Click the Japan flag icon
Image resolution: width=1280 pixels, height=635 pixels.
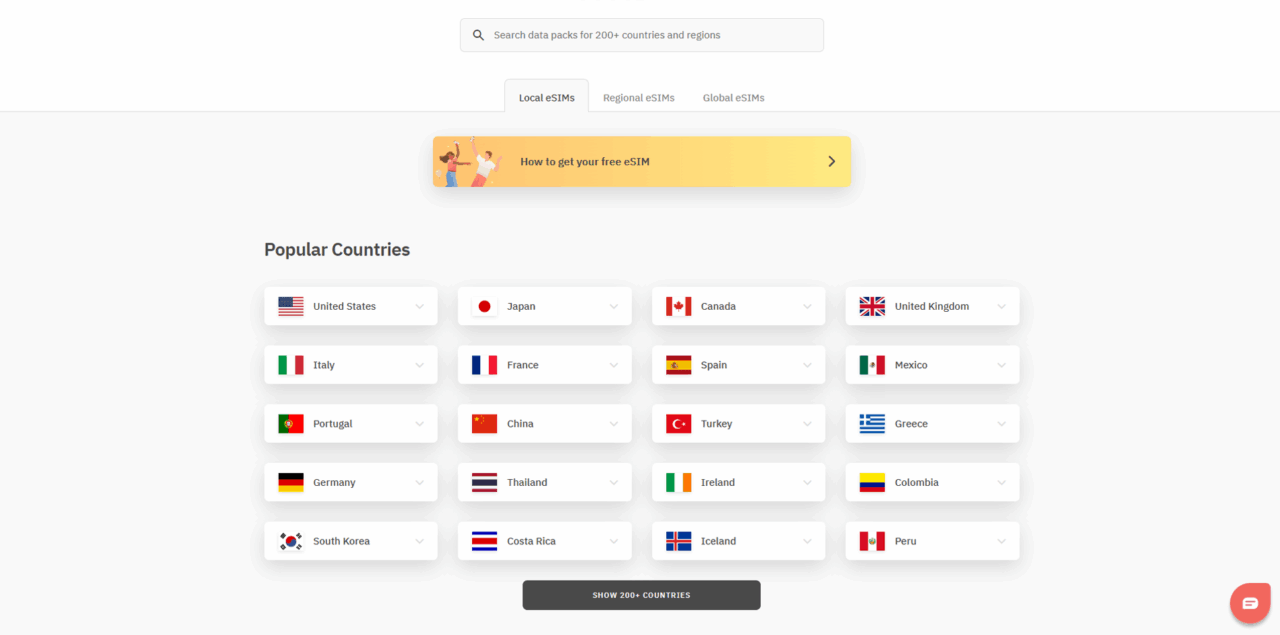click(x=484, y=306)
